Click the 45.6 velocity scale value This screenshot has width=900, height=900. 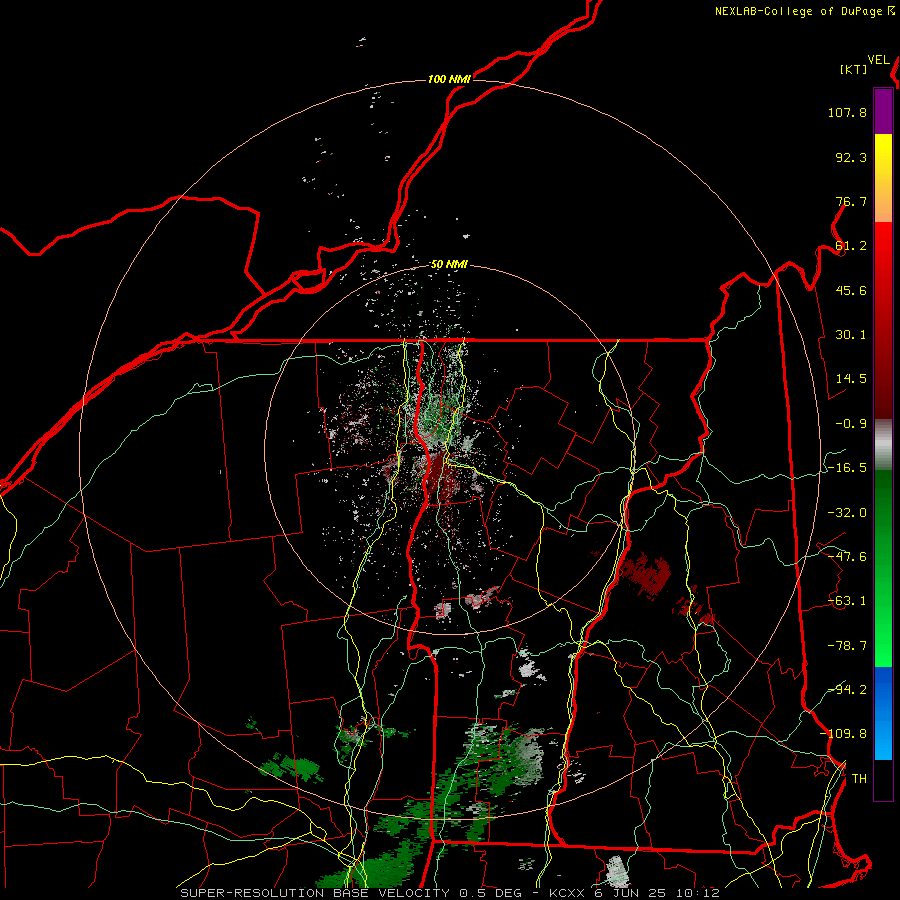(x=851, y=290)
